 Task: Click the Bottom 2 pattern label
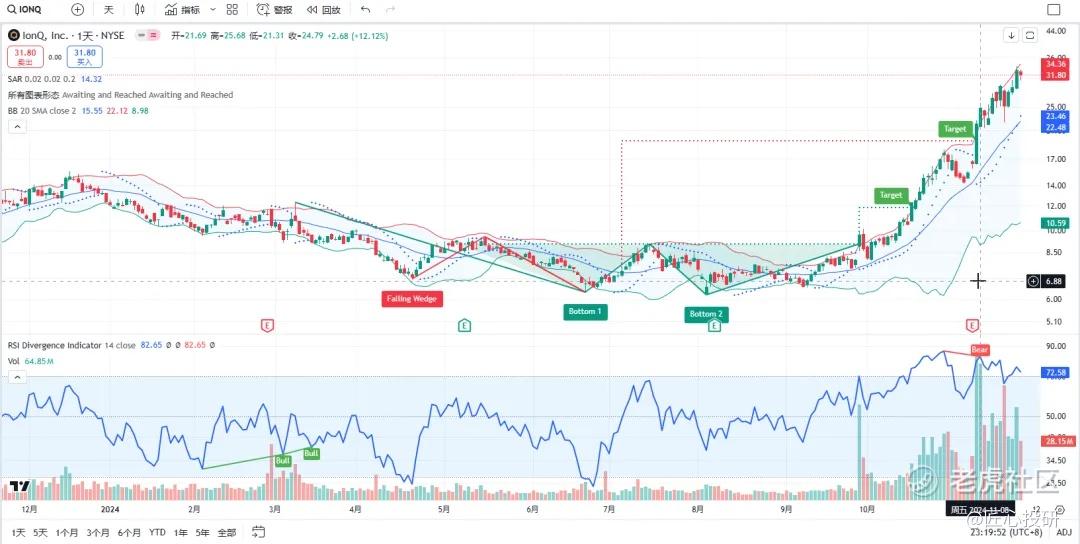[x=706, y=314]
